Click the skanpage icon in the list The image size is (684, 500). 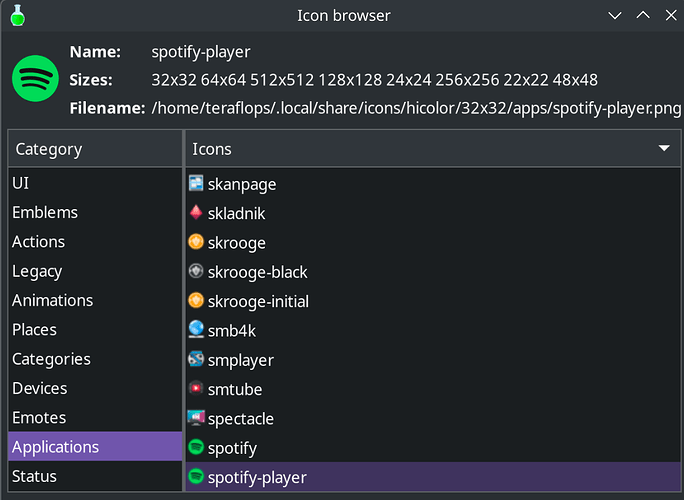coord(196,183)
